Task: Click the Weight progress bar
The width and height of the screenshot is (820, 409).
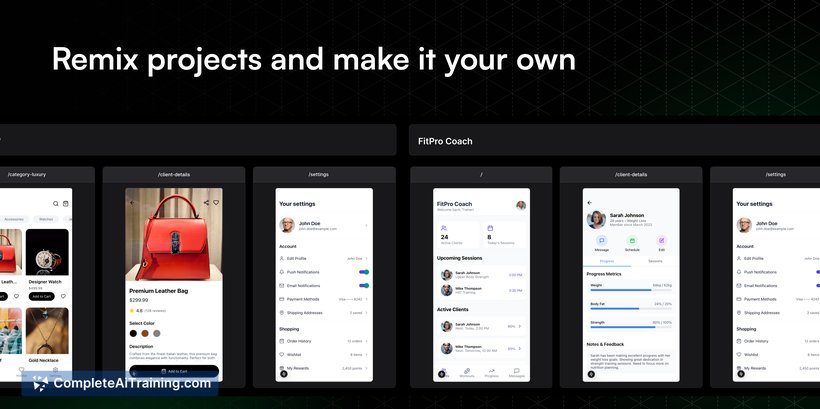Action: coord(631,290)
